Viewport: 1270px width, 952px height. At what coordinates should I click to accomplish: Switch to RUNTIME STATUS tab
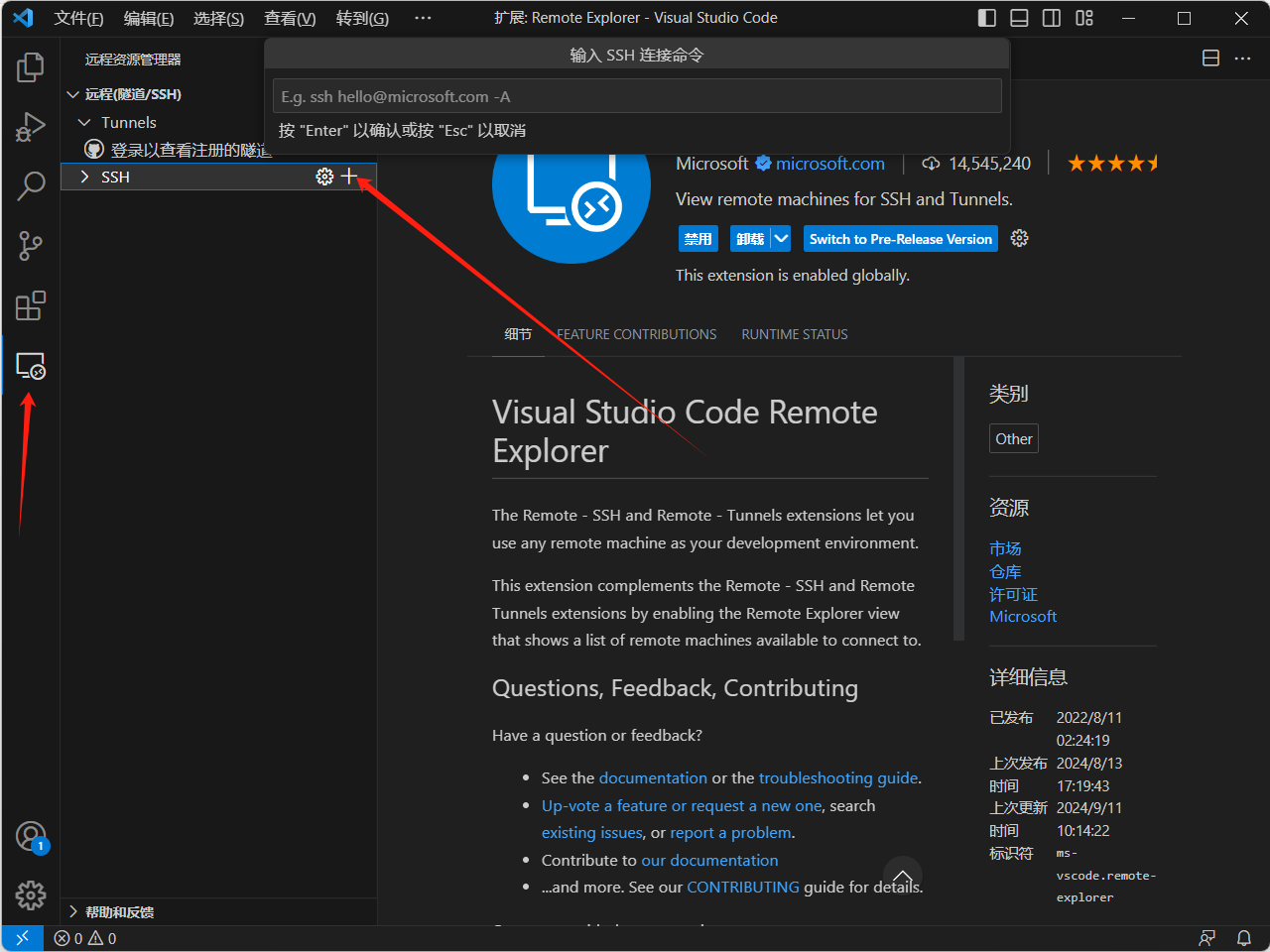pos(795,334)
